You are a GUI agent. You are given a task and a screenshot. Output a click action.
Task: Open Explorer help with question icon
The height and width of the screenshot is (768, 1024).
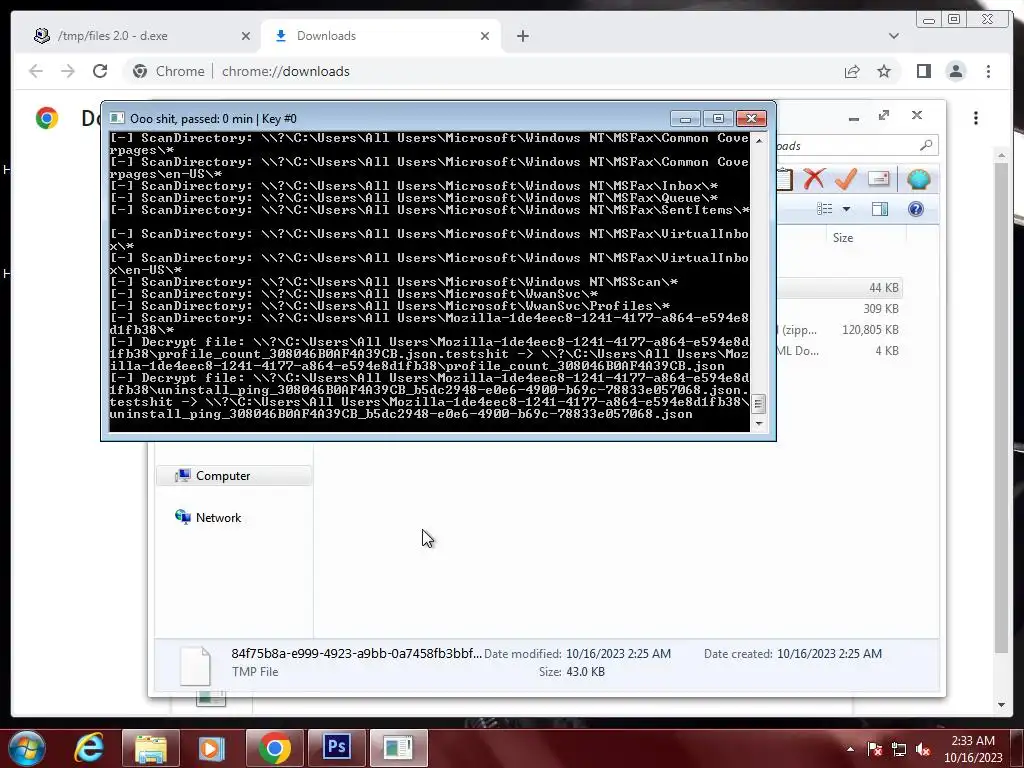[x=916, y=209]
